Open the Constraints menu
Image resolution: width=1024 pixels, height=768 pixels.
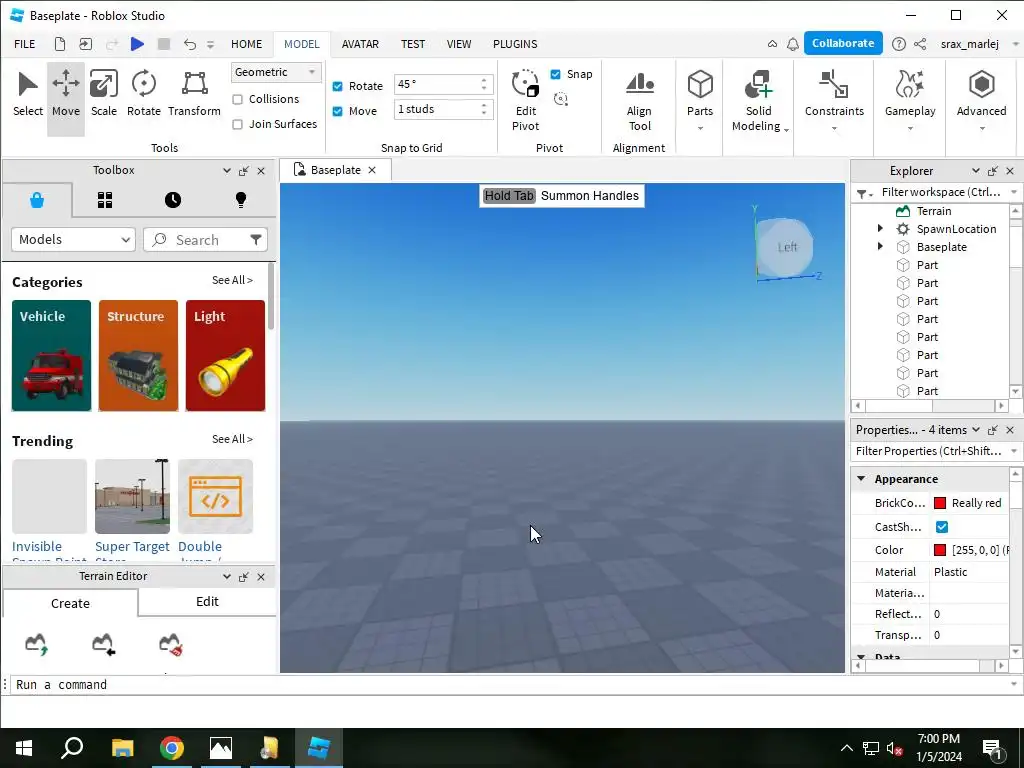click(834, 100)
